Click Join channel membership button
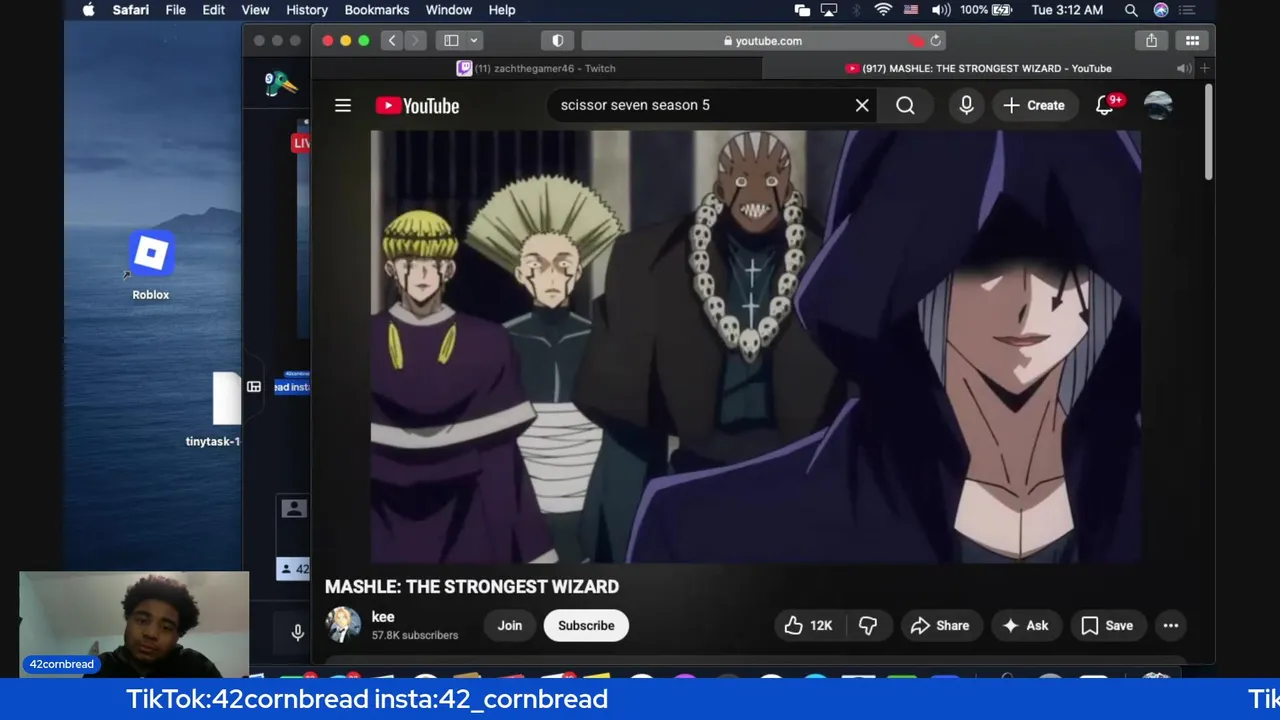Image resolution: width=1280 pixels, height=720 pixels. (x=510, y=625)
